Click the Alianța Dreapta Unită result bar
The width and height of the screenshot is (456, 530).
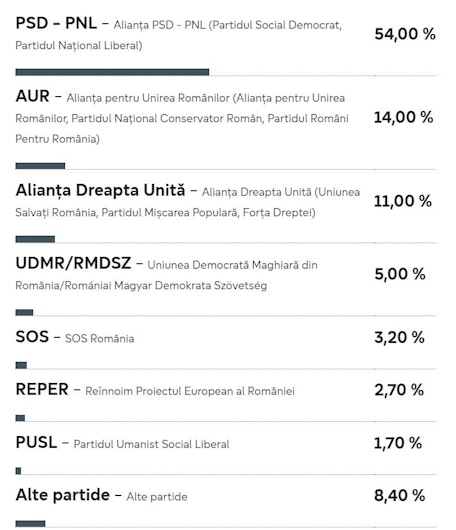coord(35,239)
